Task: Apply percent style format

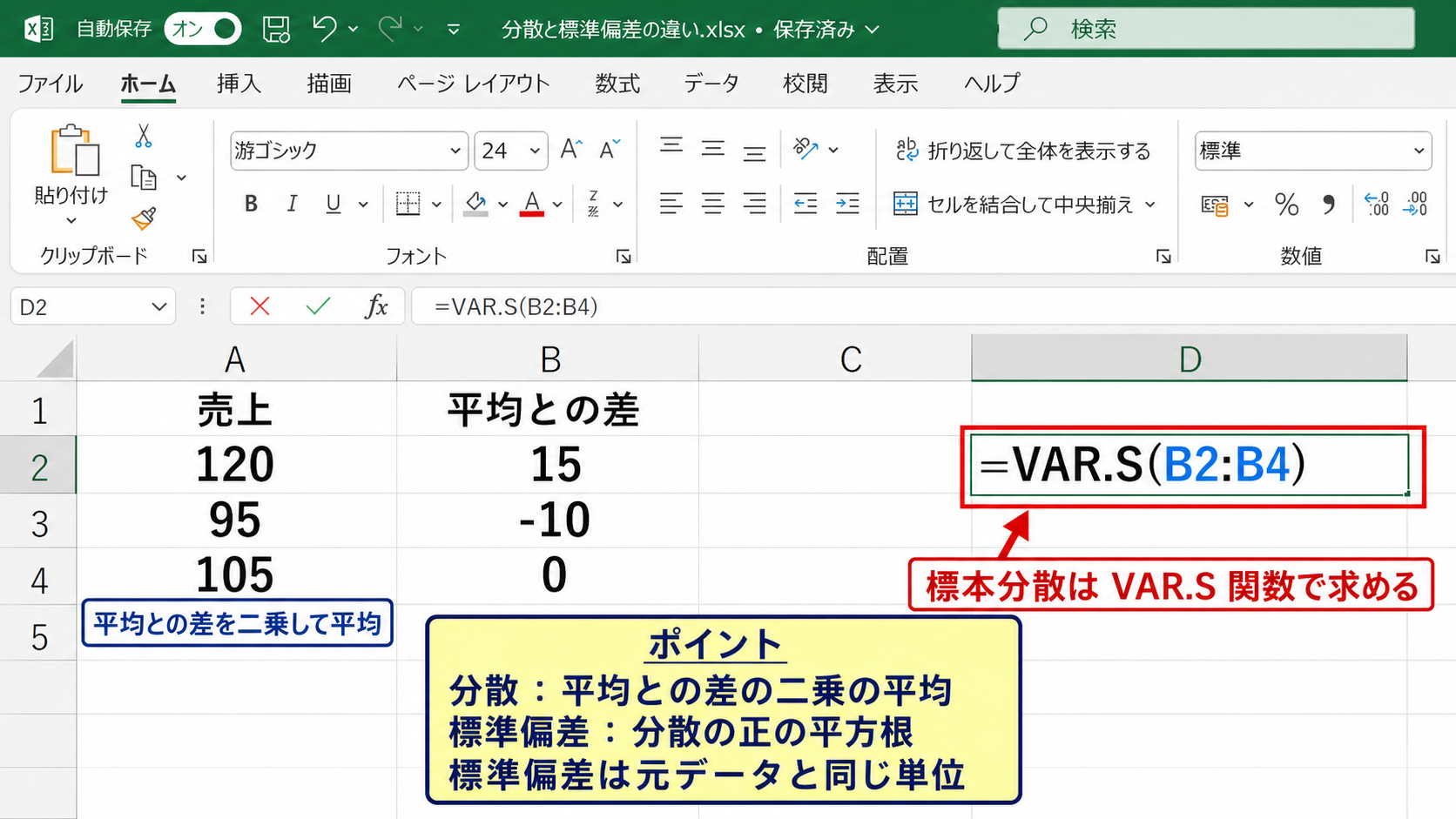Action: pos(1286,205)
